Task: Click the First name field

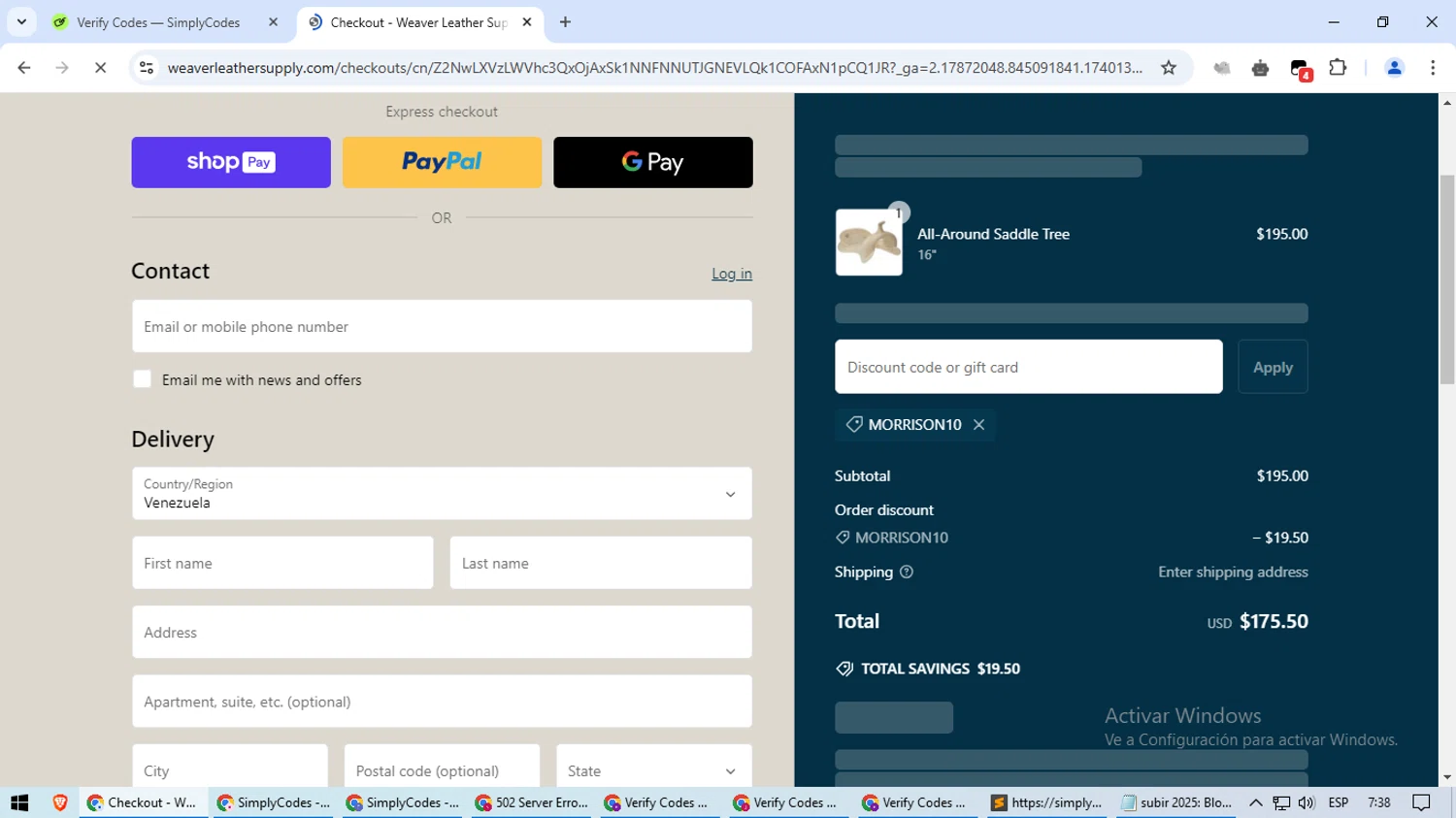Action: click(282, 563)
